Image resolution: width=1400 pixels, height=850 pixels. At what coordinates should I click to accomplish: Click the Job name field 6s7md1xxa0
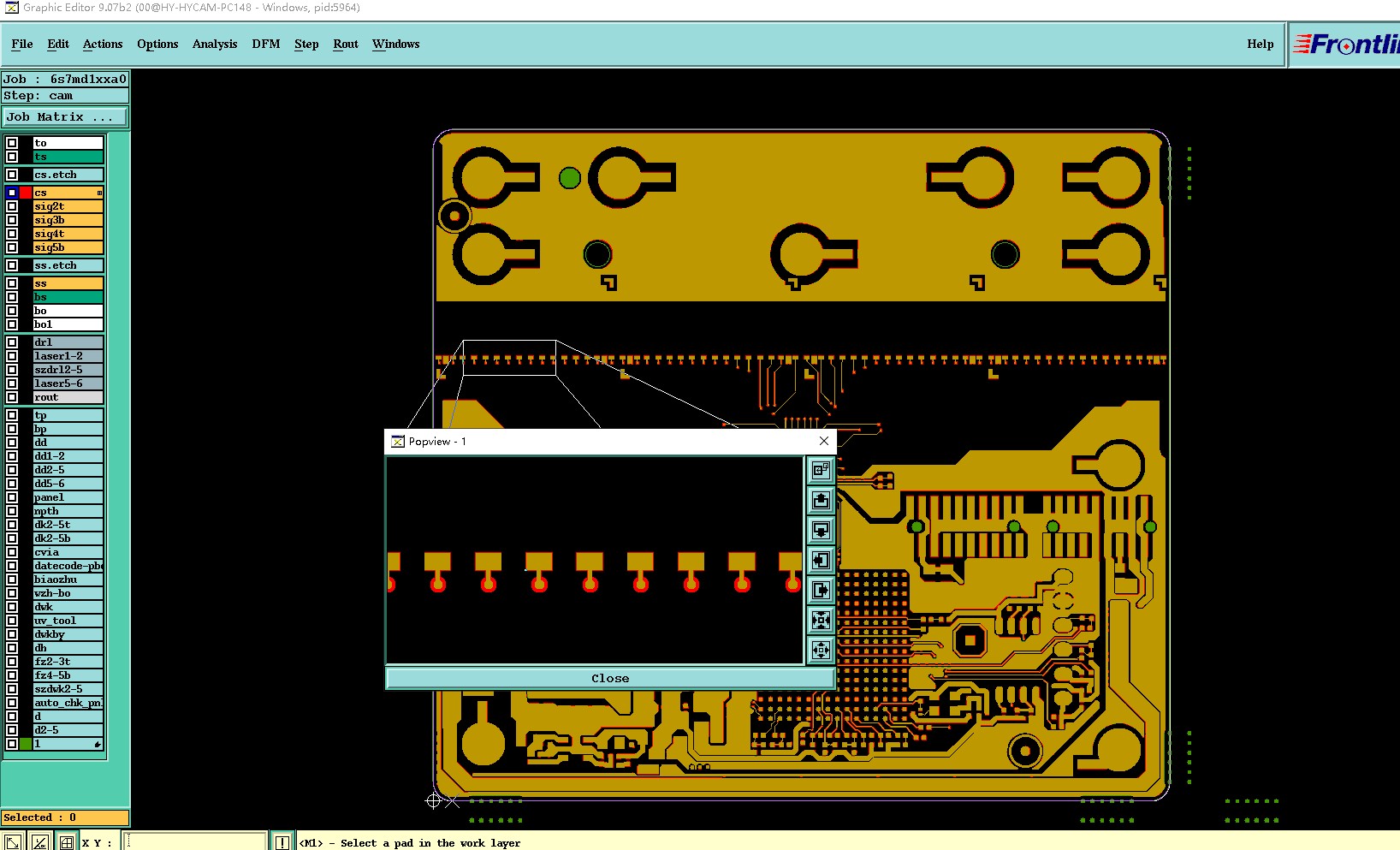[65, 79]
